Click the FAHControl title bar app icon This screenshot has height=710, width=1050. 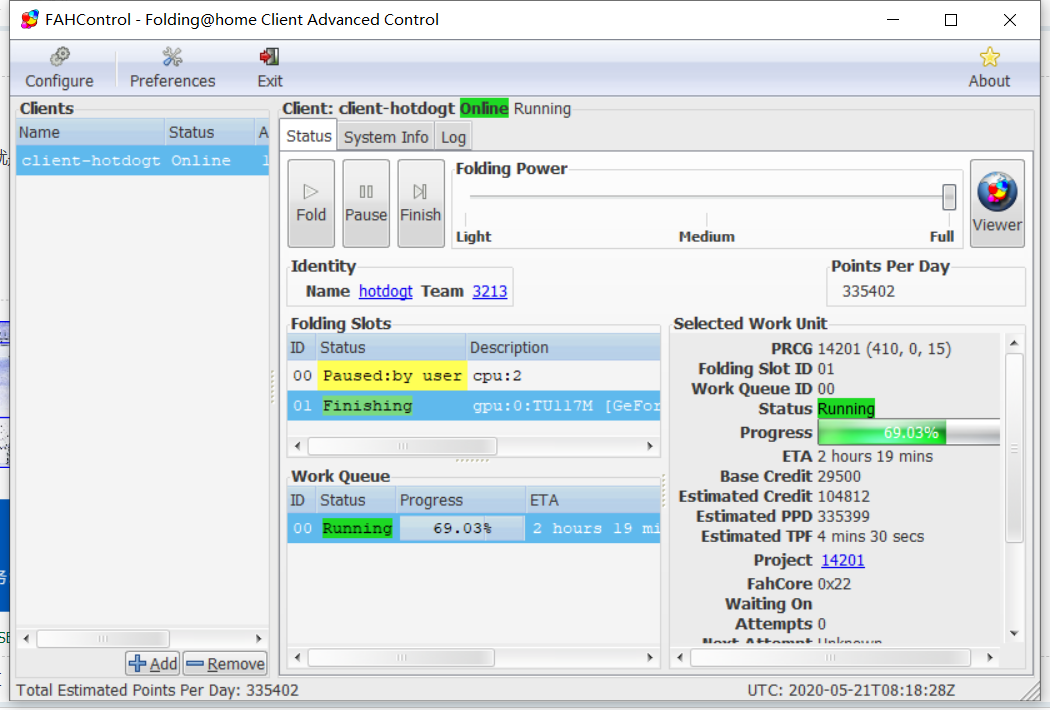[29, 19]
